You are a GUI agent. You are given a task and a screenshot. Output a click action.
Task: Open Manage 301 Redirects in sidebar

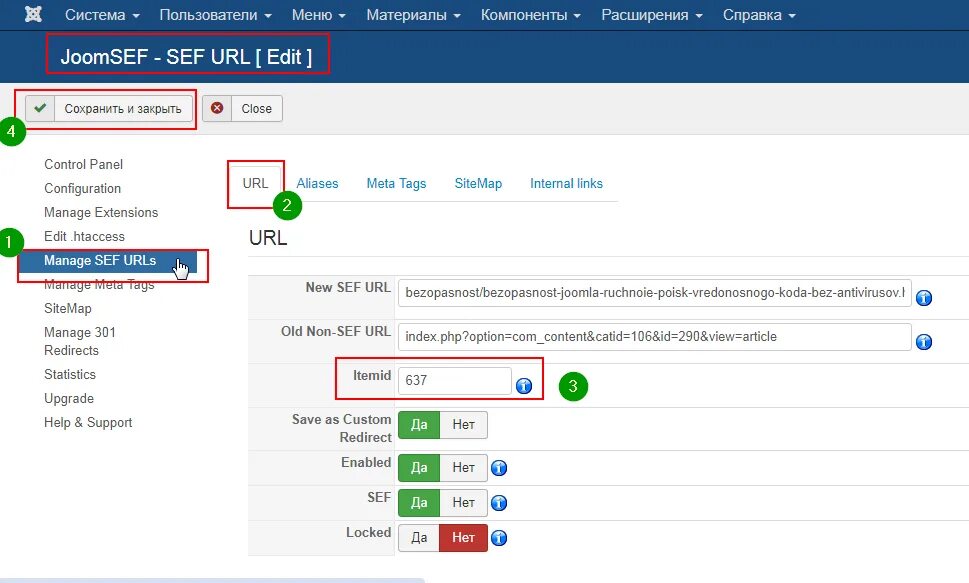[80, 341]
